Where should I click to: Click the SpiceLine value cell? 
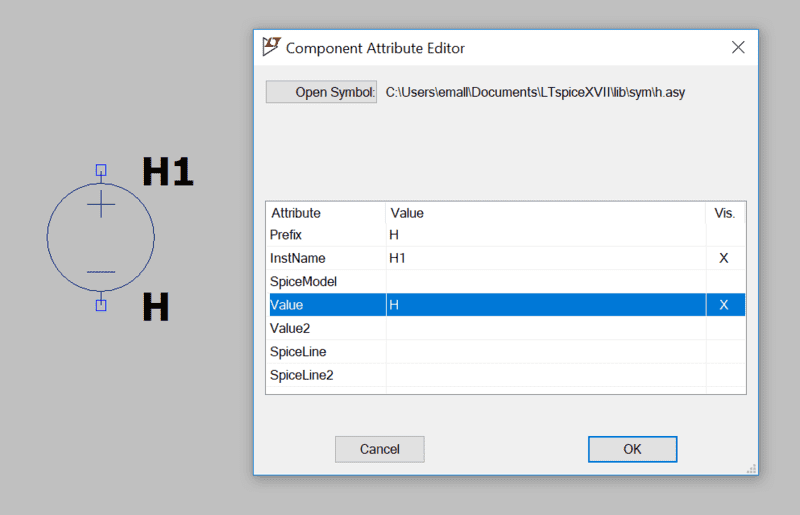click(545, 352)
